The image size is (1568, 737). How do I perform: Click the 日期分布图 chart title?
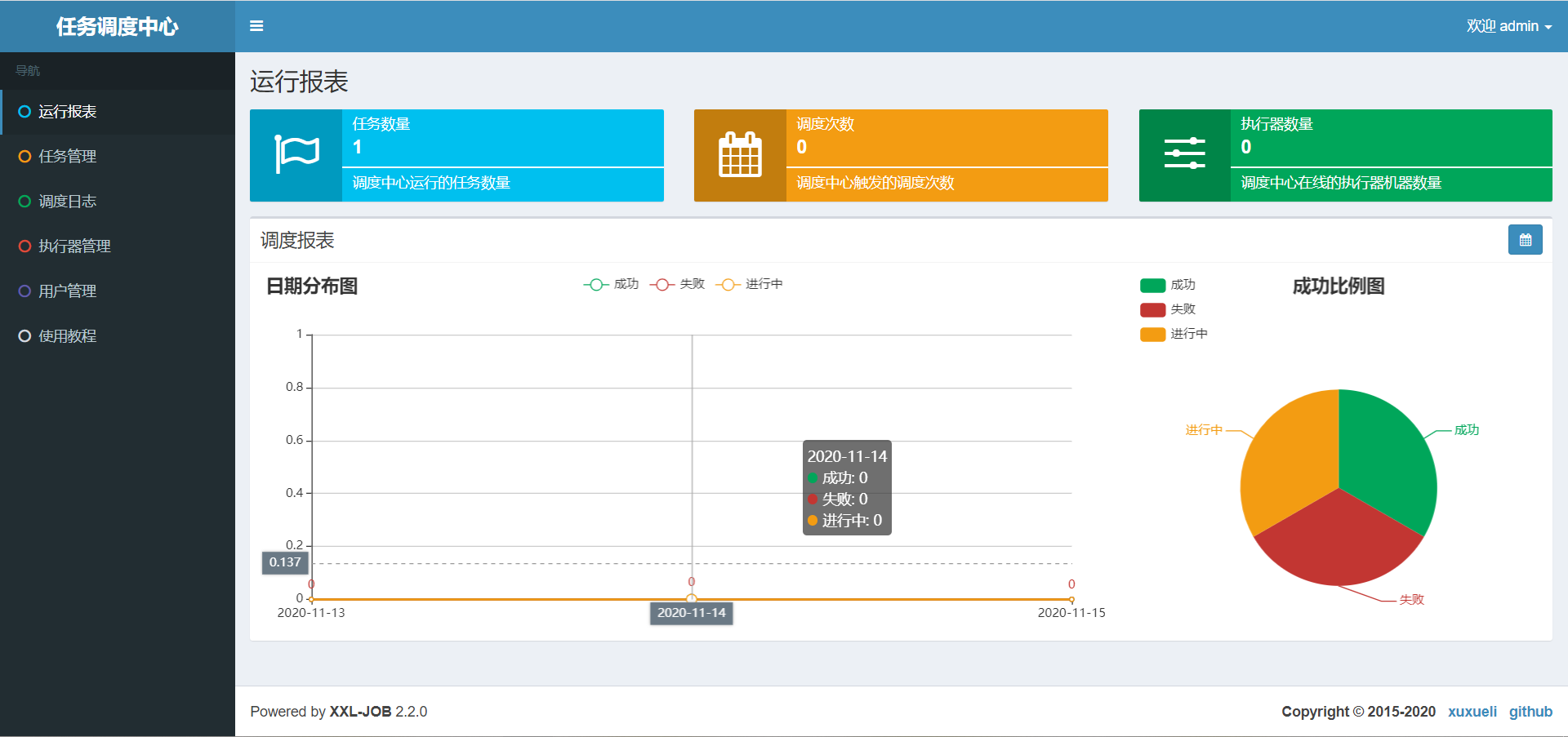click(x=312, y=286)
